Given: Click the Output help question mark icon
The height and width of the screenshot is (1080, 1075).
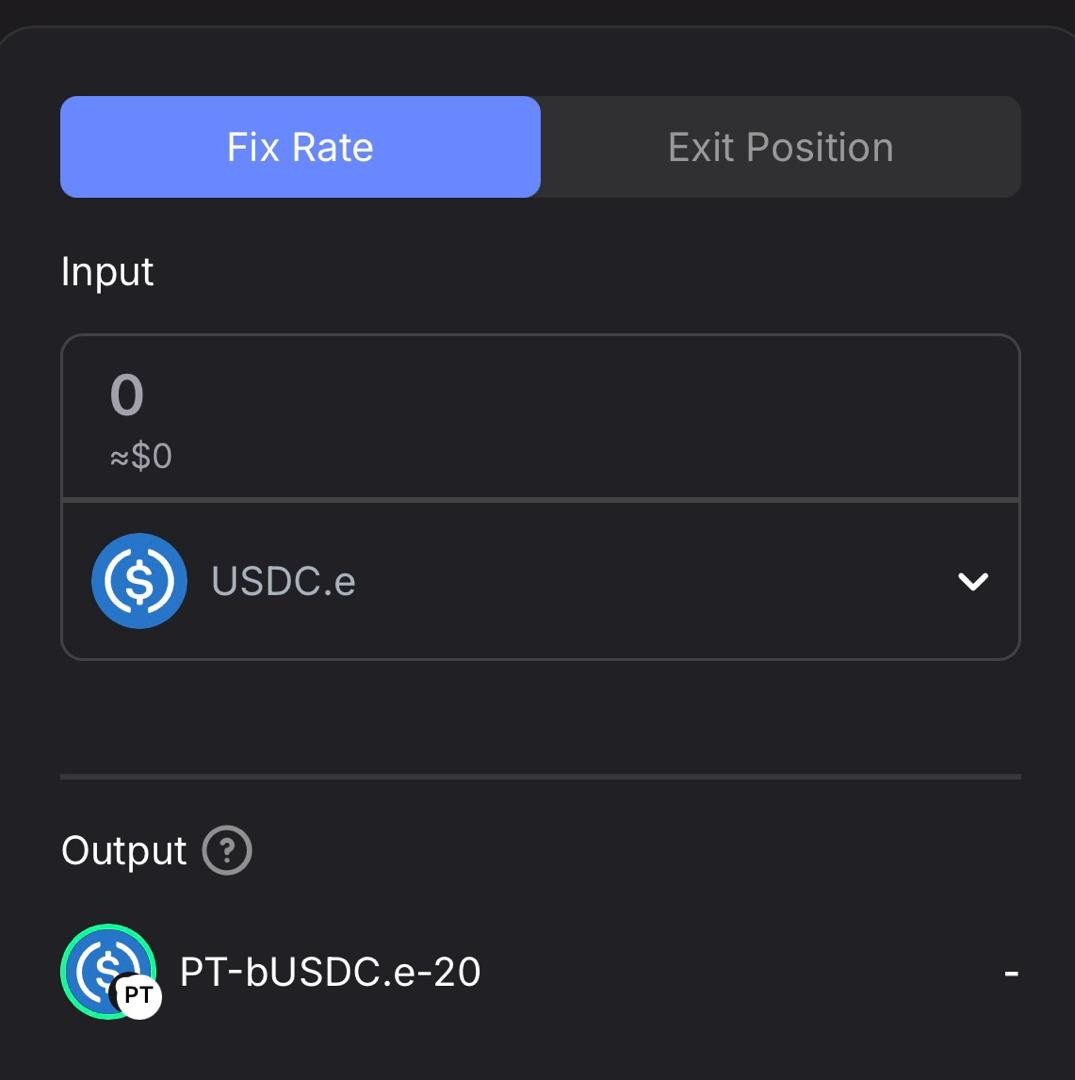Looking at the screenshot, I should tap(227, 851).
